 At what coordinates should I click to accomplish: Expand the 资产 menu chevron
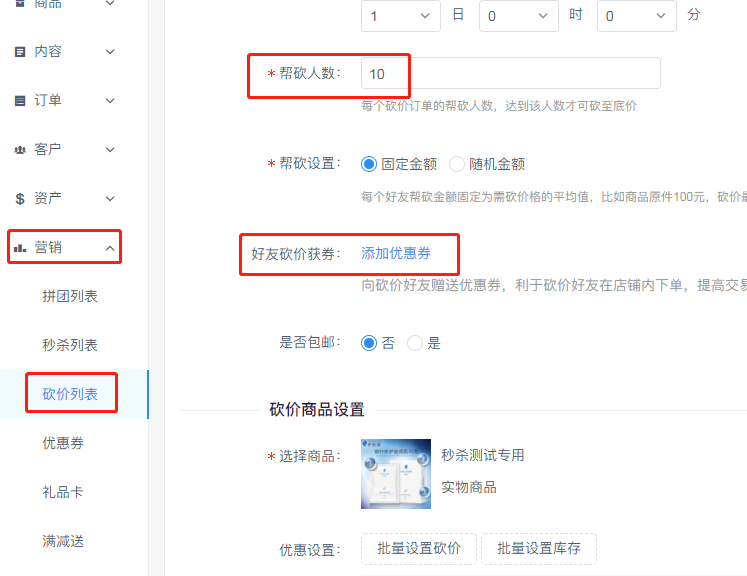click(x=110, y=199)
